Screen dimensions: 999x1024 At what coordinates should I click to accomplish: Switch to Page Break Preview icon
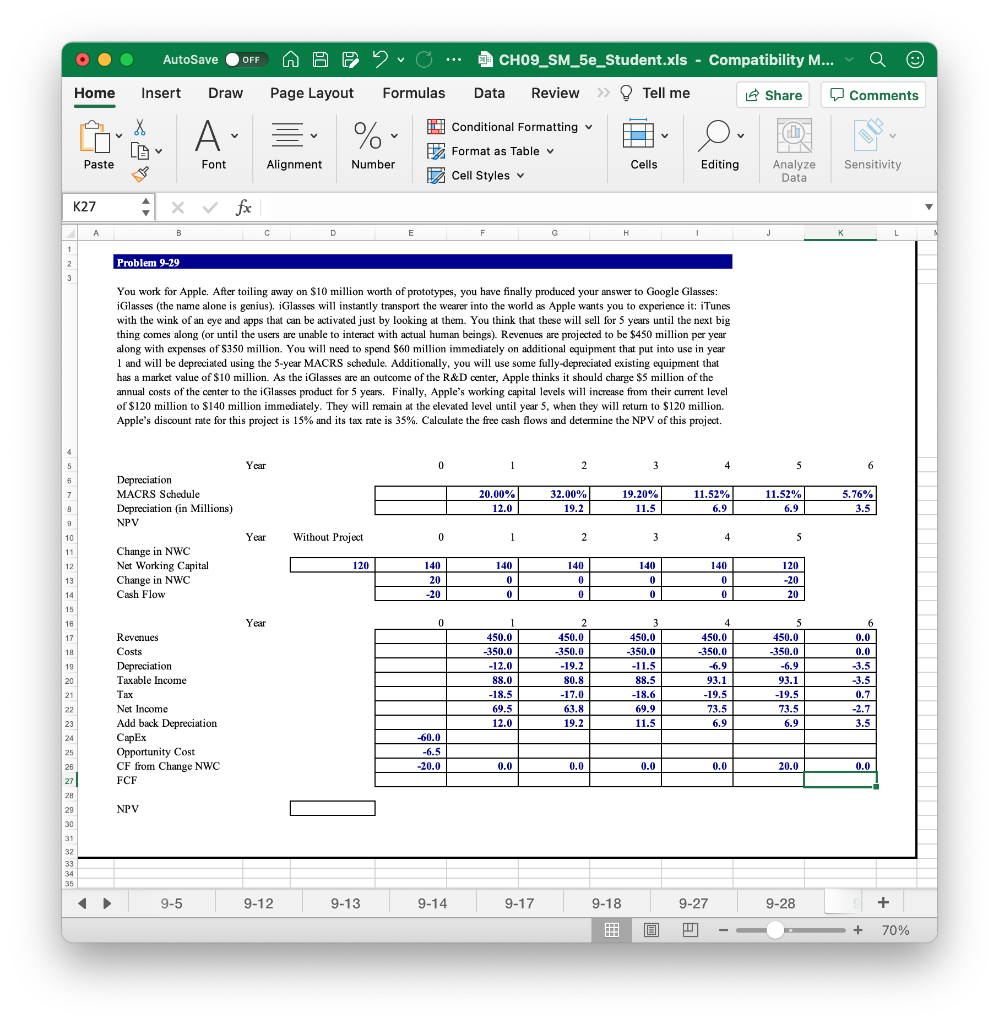tap(690, 930)
